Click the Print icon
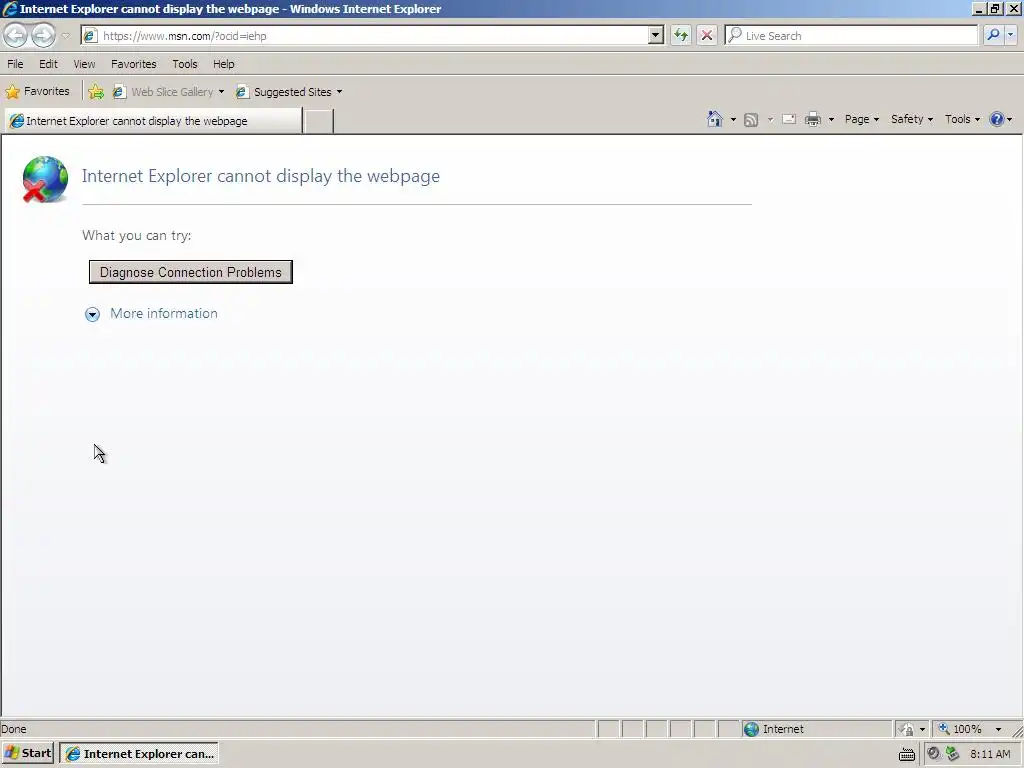 tap(813, 119)
